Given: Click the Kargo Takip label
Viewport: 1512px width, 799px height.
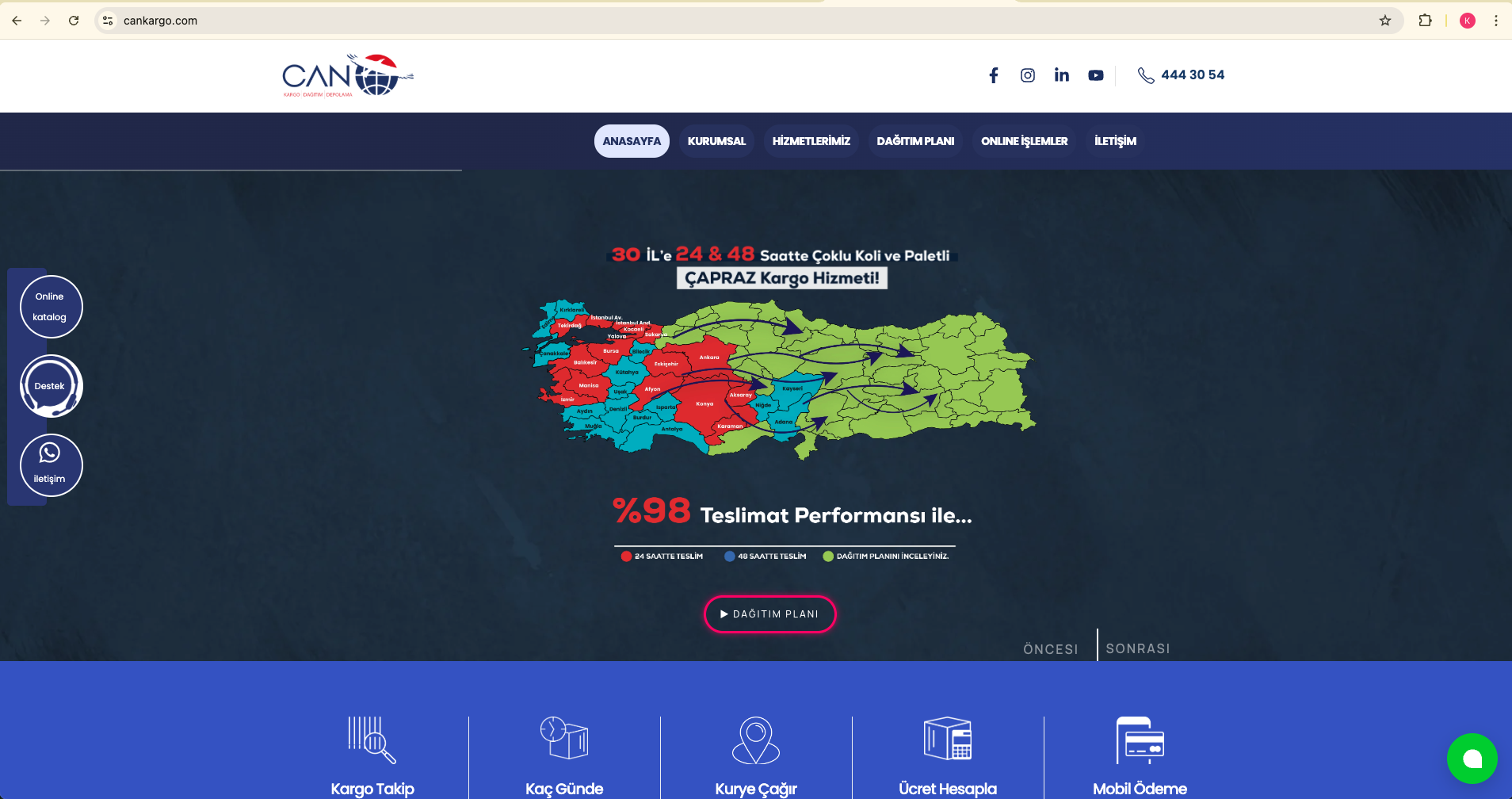Looking at the screenshot, I should coord(372,789).
